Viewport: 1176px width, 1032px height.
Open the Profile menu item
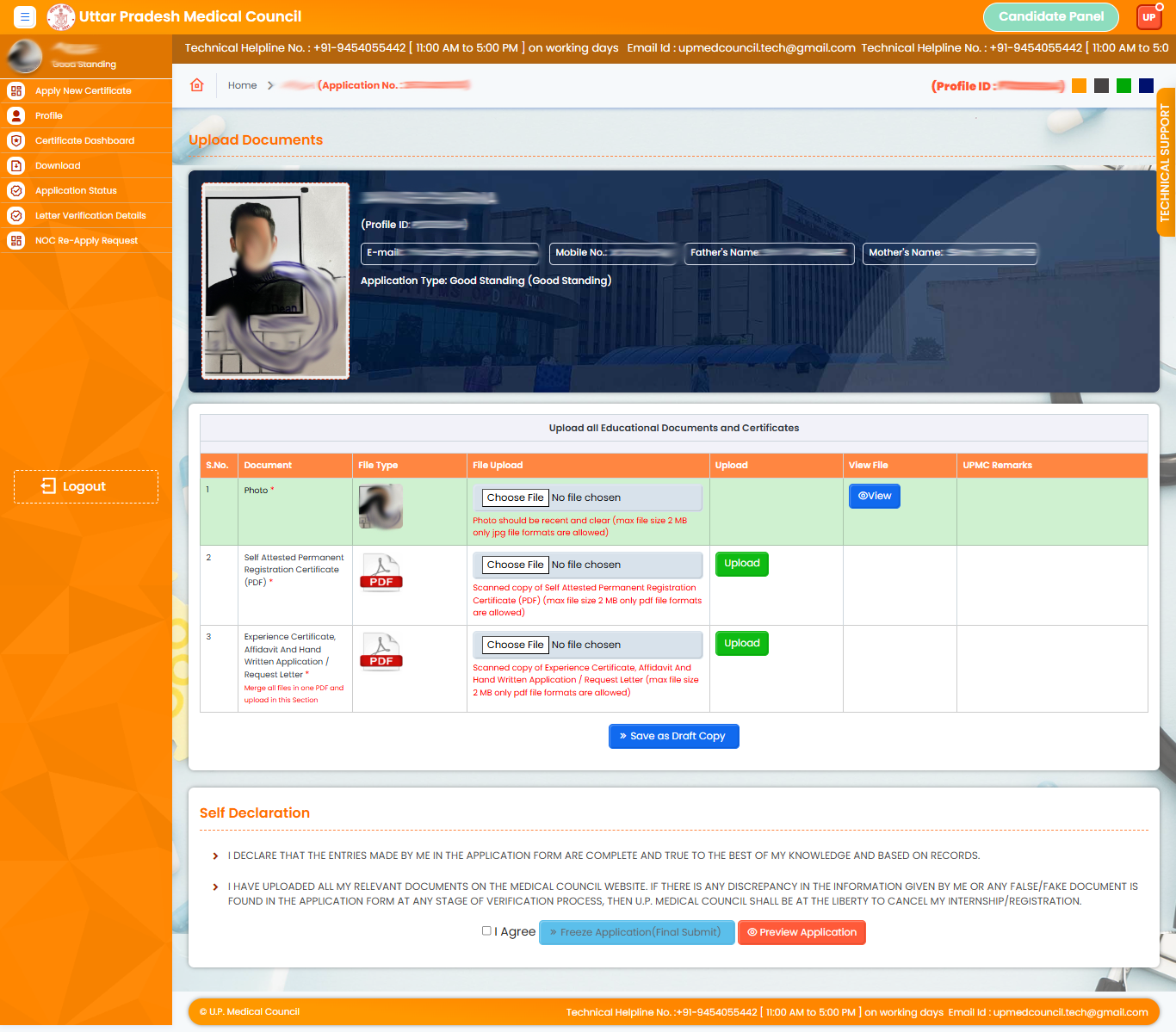[49, 115]
